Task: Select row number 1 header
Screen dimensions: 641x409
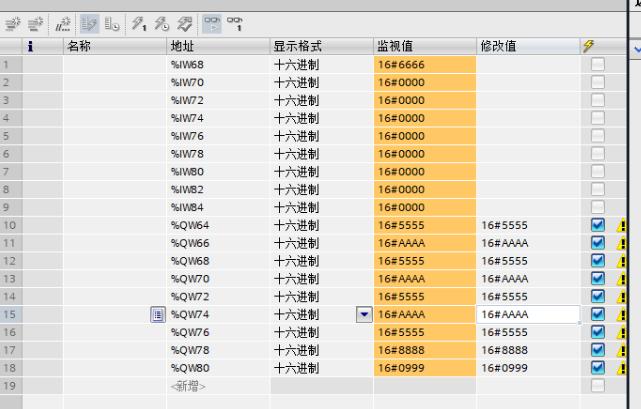Action: (x=11, y=64)
